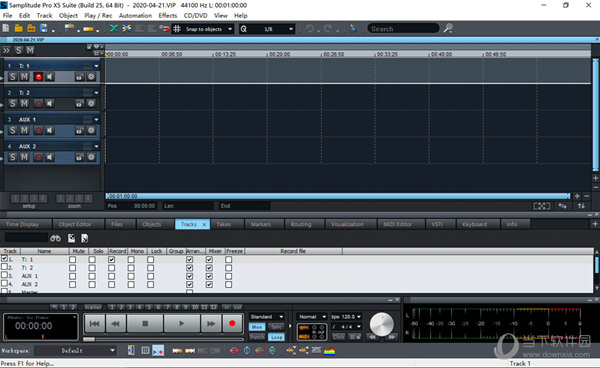
Task: Start recording with the transport record button
Action: (232, 324)
